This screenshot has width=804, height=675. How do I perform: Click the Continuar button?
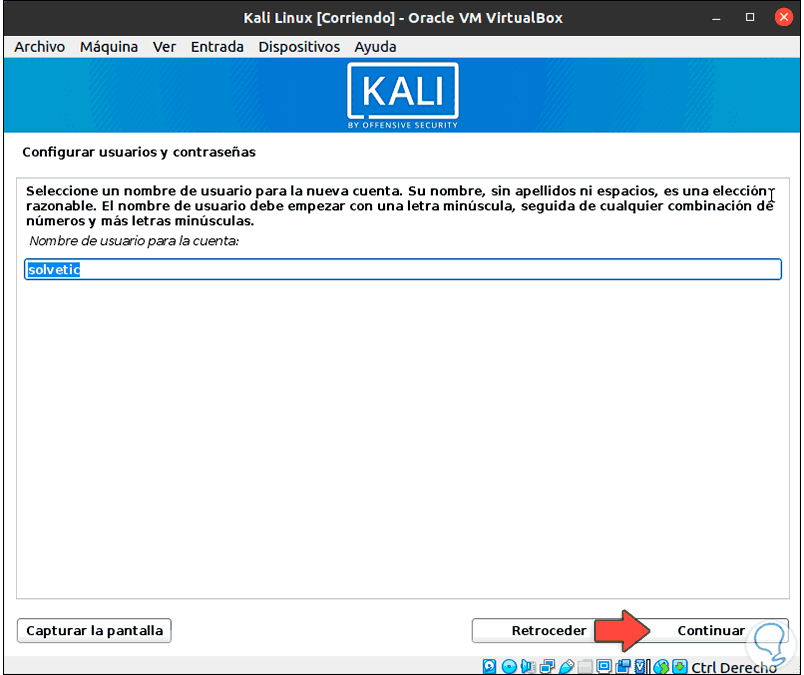pyautogui.click(x=711, y=630)
